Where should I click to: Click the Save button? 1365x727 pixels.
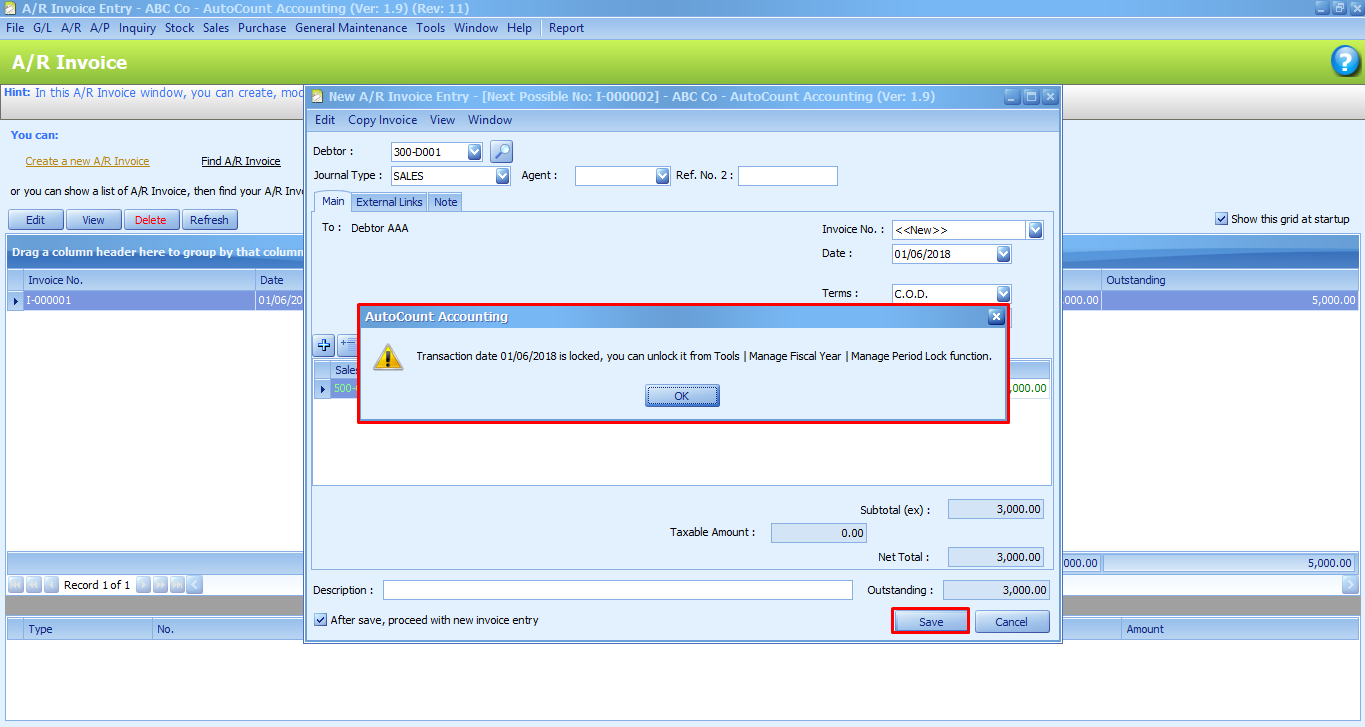931,621
